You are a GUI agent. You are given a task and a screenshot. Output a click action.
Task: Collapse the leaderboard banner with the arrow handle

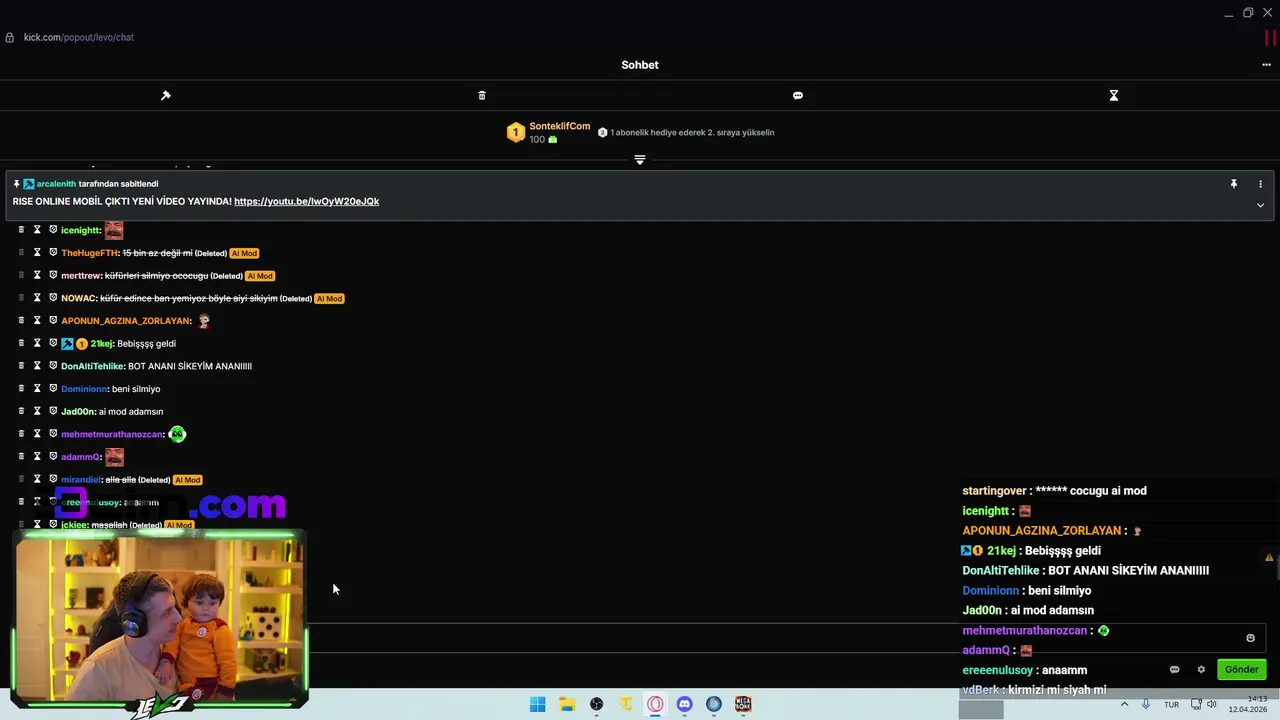pos(640,160)
